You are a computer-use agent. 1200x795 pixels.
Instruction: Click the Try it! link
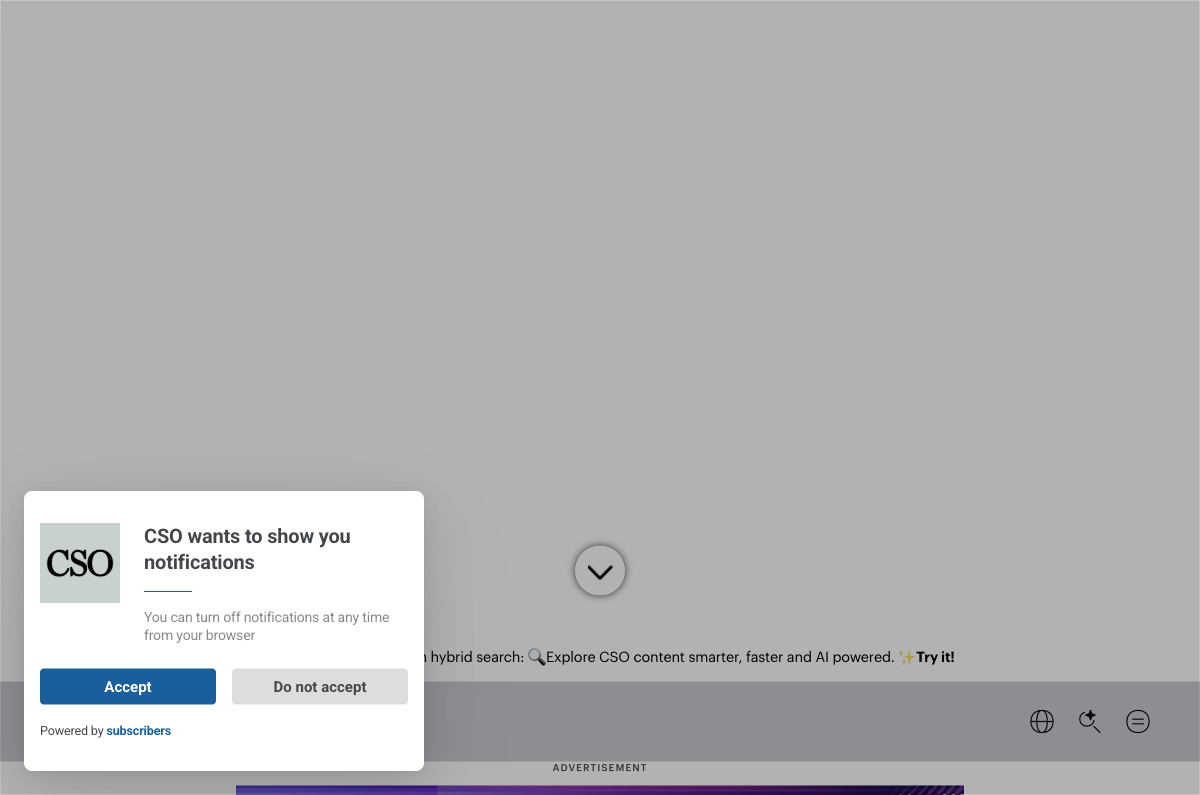pyautogui.click(x=935, y=657)
